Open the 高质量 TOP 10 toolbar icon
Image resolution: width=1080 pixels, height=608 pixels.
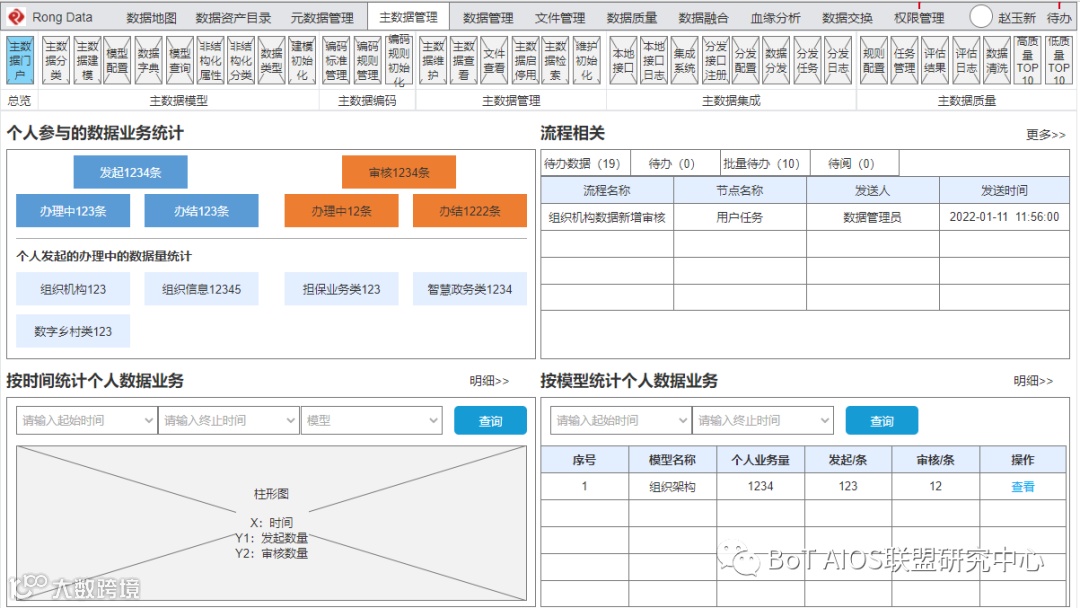click(1028, 61)
